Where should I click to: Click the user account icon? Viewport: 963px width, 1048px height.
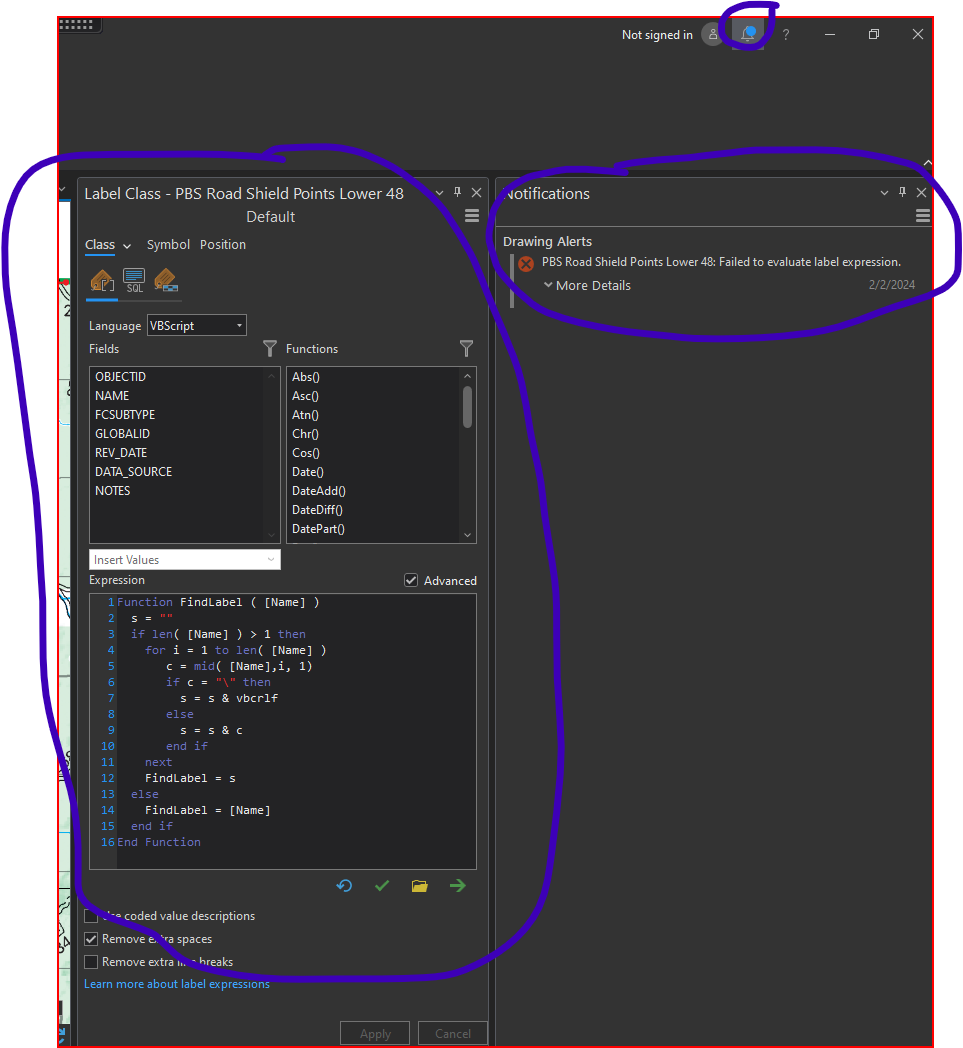(x=713, y=34)
